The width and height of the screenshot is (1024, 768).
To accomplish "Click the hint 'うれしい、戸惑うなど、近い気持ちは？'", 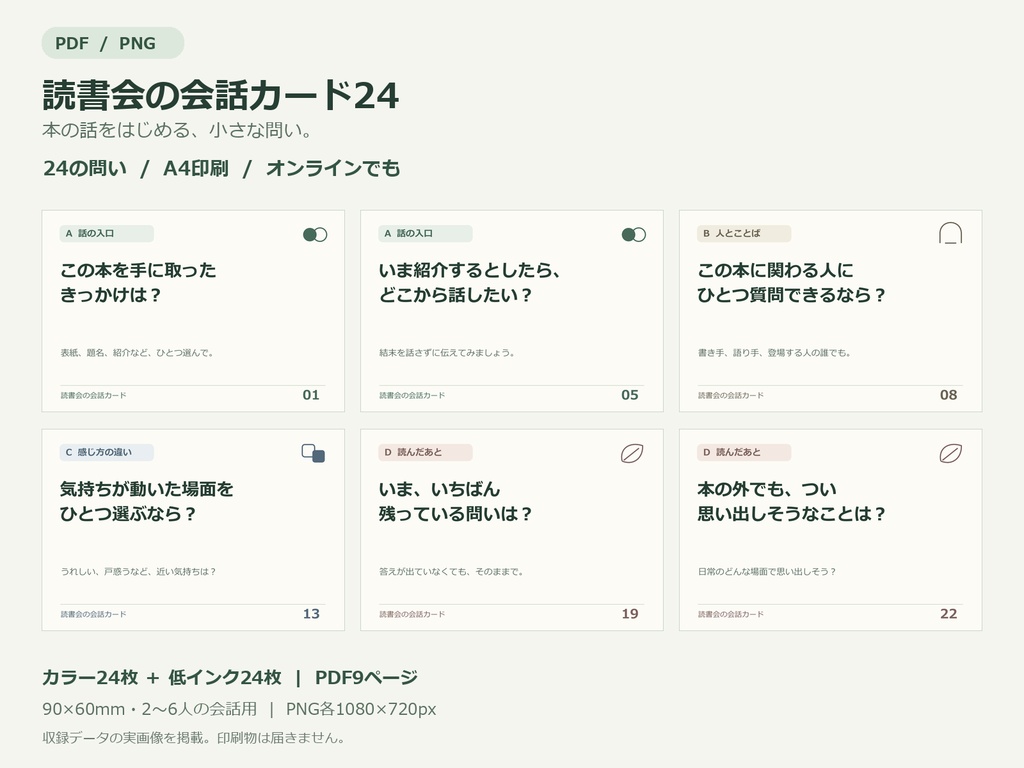I will click(138, 571).
